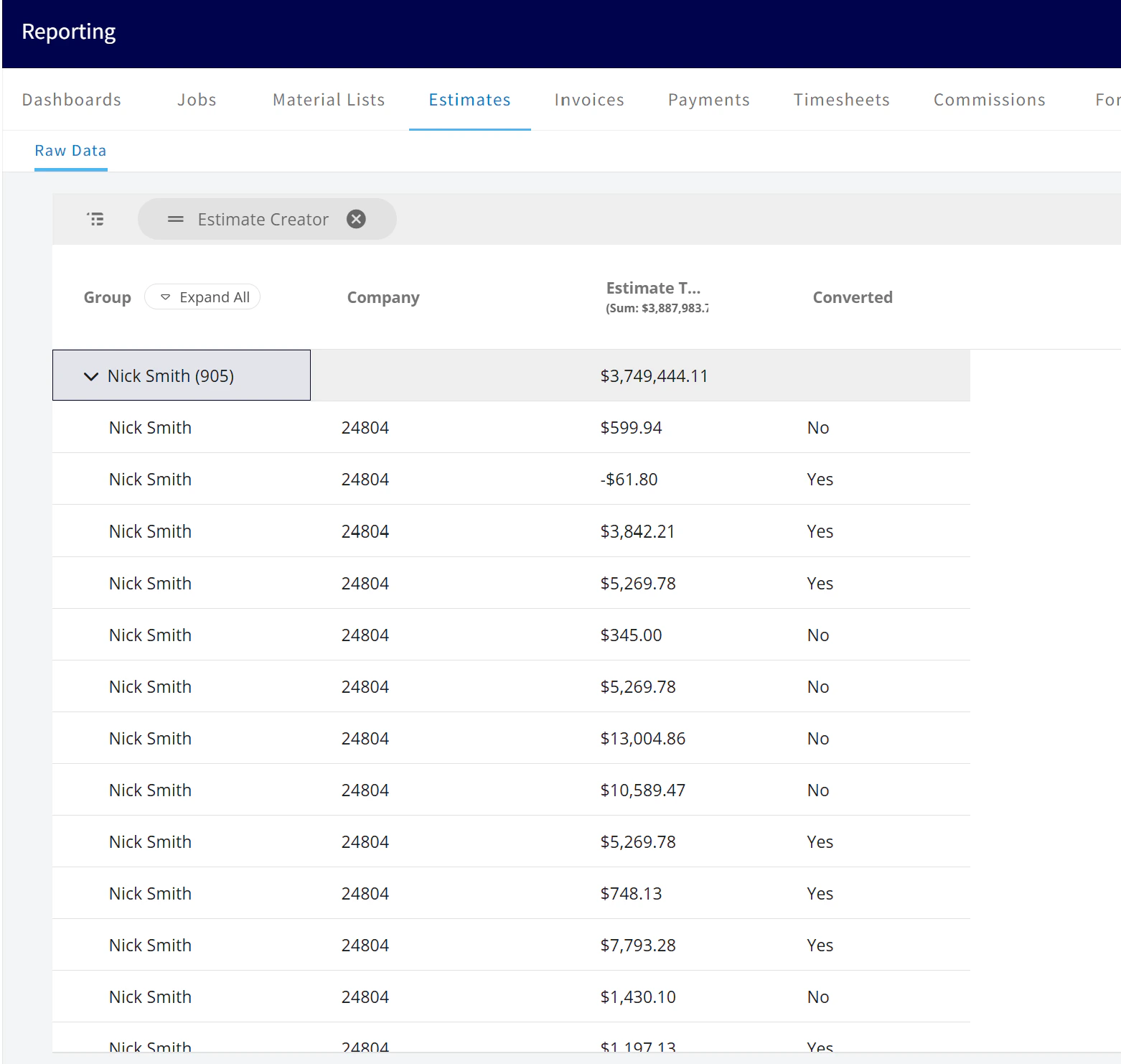Image resolution: width=1121 pixels, height=1064 pixels.
Task: Click the -$61.80 estimate cell
Action: pos(629,480)
